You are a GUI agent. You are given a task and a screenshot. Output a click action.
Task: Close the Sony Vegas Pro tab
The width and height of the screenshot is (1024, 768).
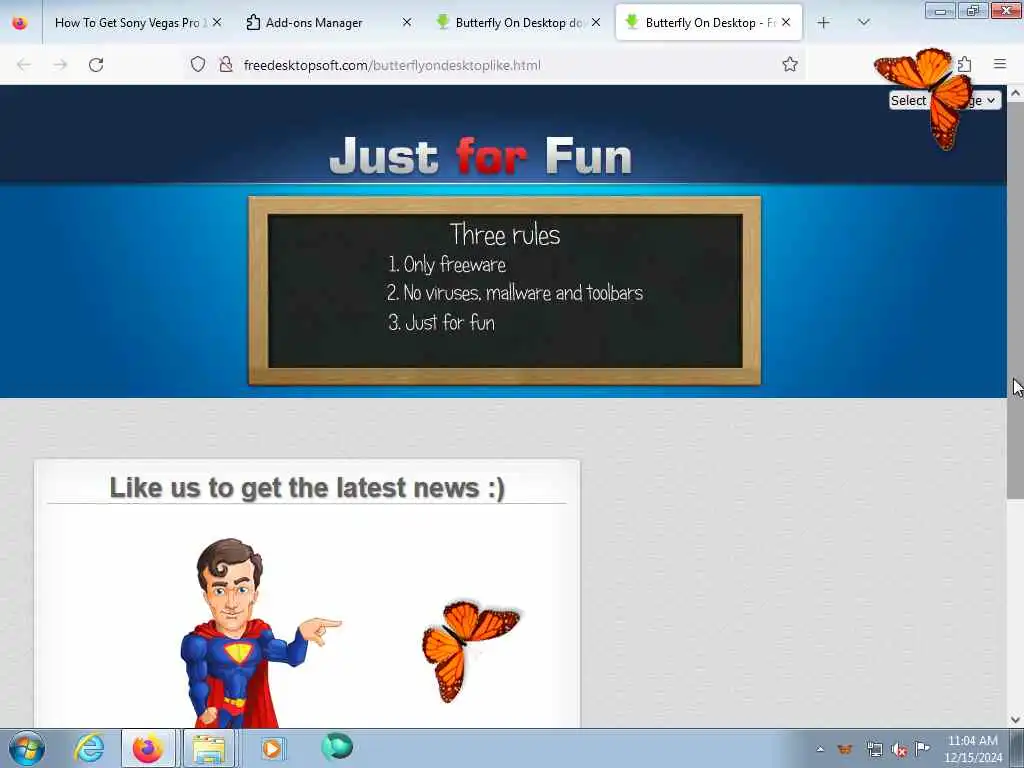click(x=217, y=22)
